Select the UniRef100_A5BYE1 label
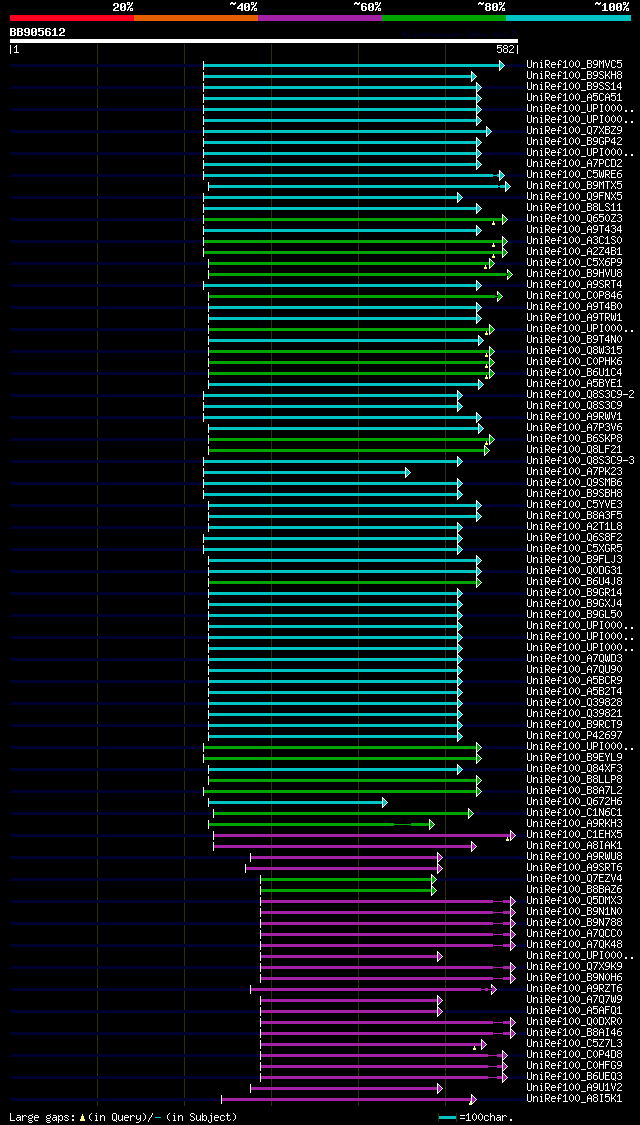This screenshot has height=1125, width=640. [574, 384]
